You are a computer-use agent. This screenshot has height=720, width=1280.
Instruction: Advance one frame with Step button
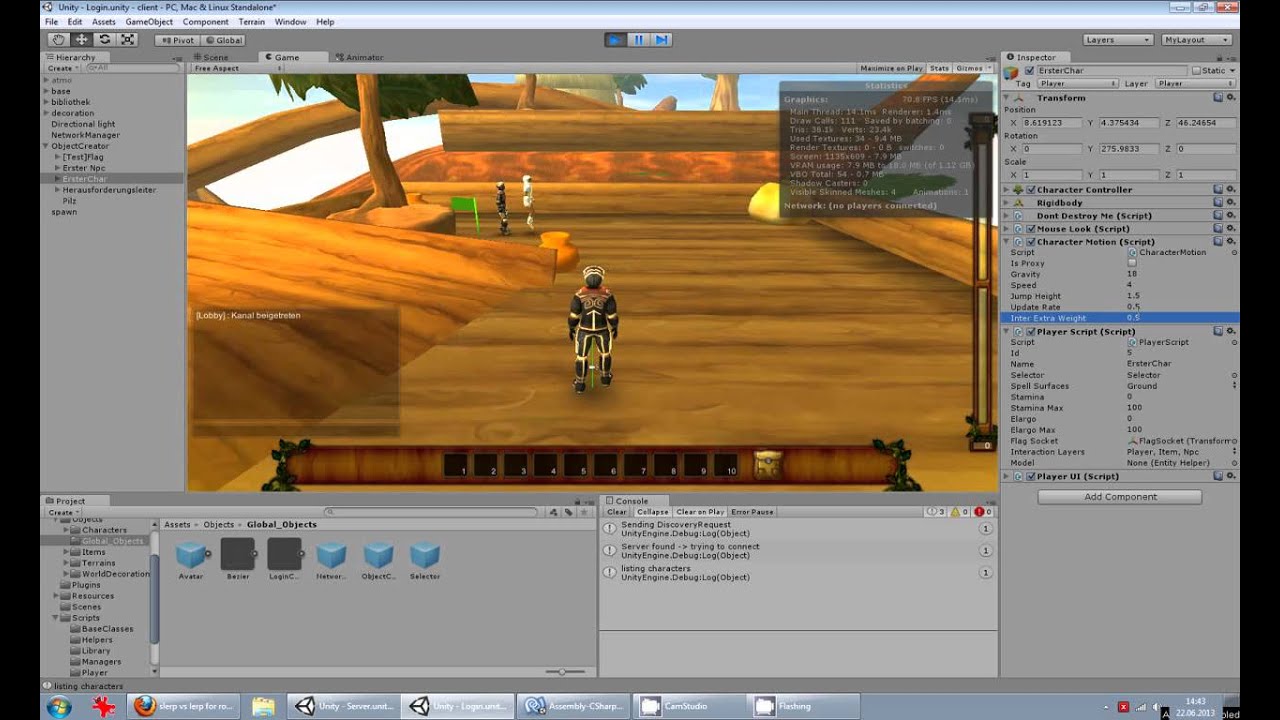[x=661, y=40]
